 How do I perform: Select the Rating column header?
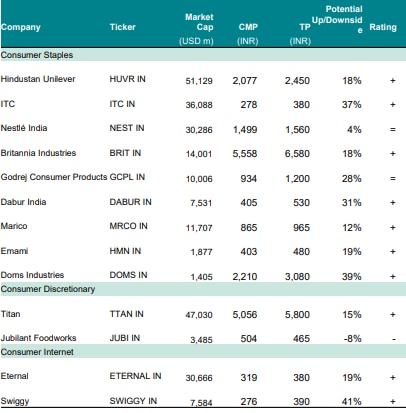point(383,27)
